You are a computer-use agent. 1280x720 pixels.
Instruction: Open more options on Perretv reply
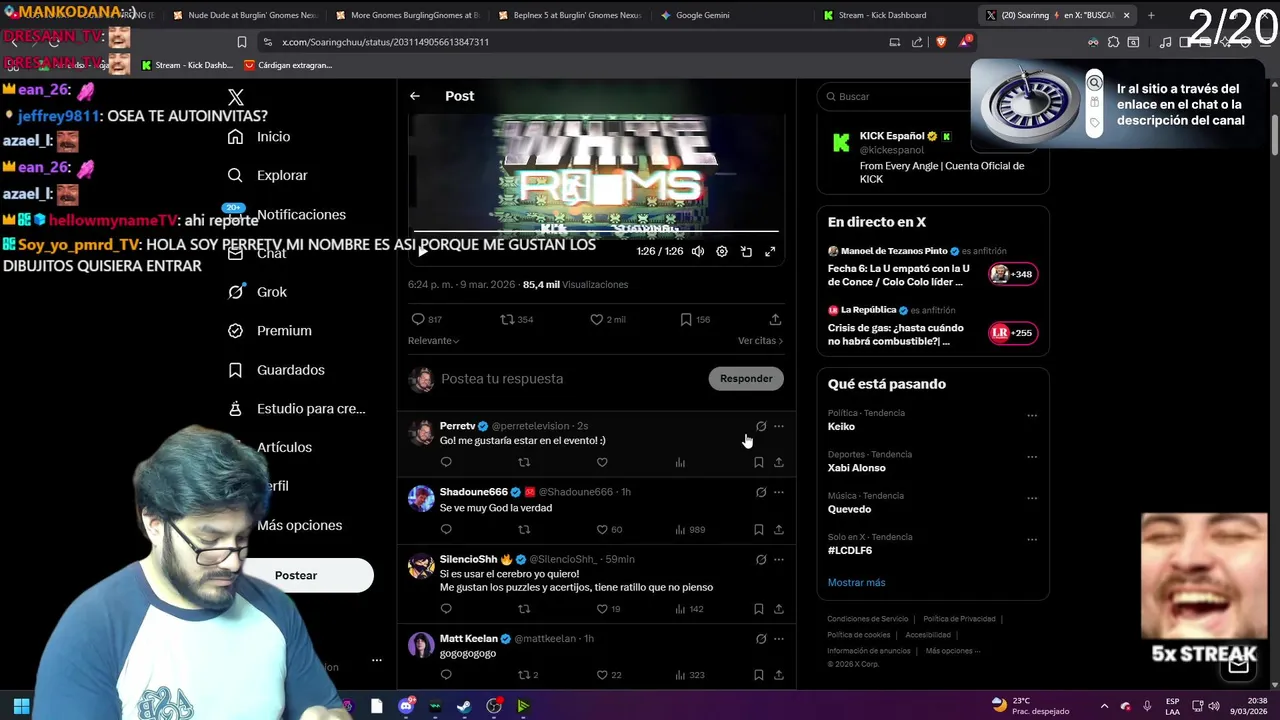tap(779, 426)
